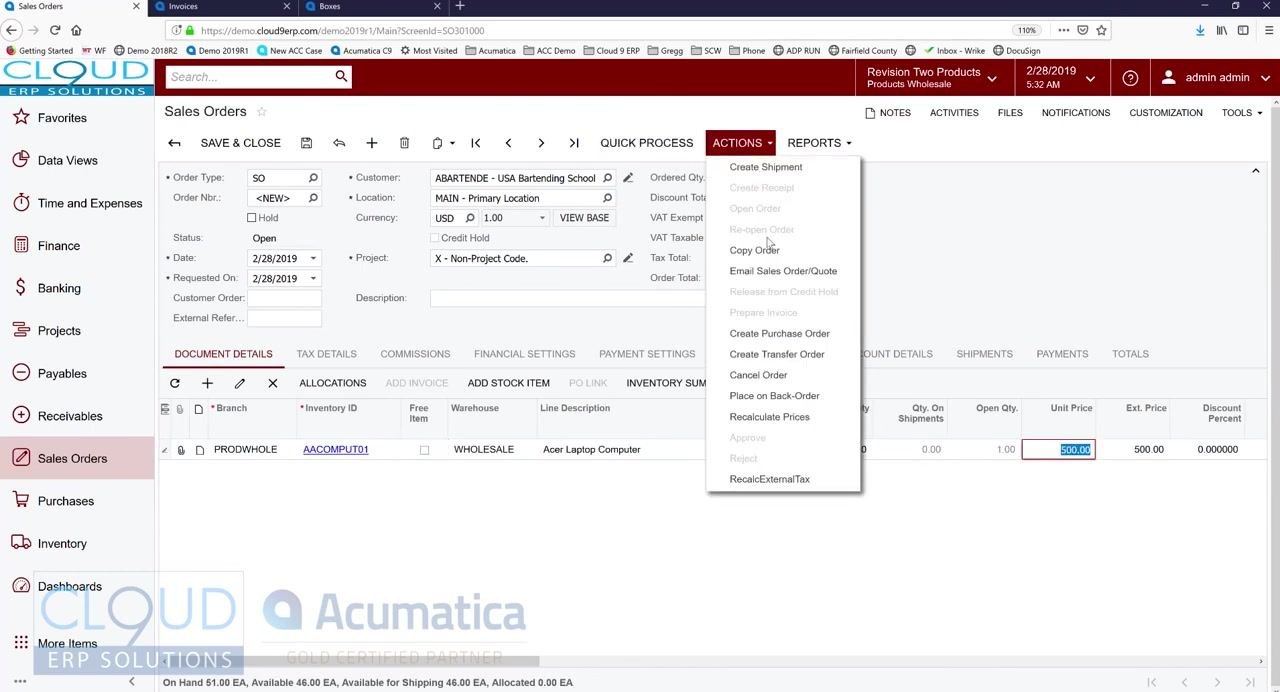
Task: Choose Create Shipment from Actions menu
Action: click(766, 167)
